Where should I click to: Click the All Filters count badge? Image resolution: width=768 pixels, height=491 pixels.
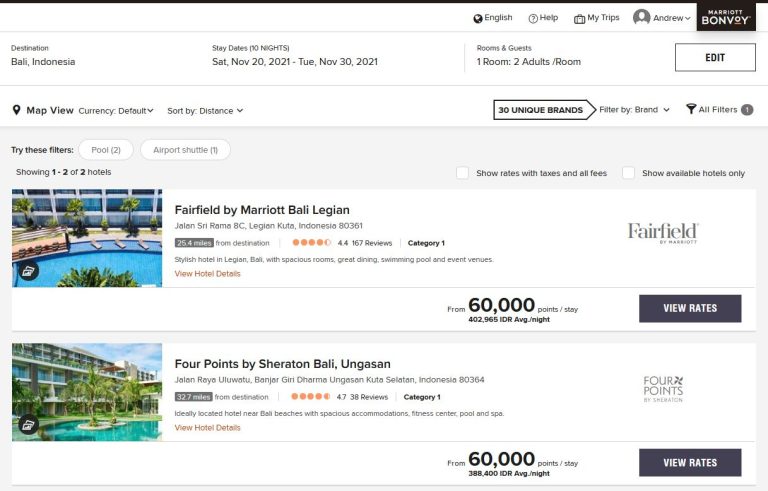pyautogui.click(x=747, y=110)
